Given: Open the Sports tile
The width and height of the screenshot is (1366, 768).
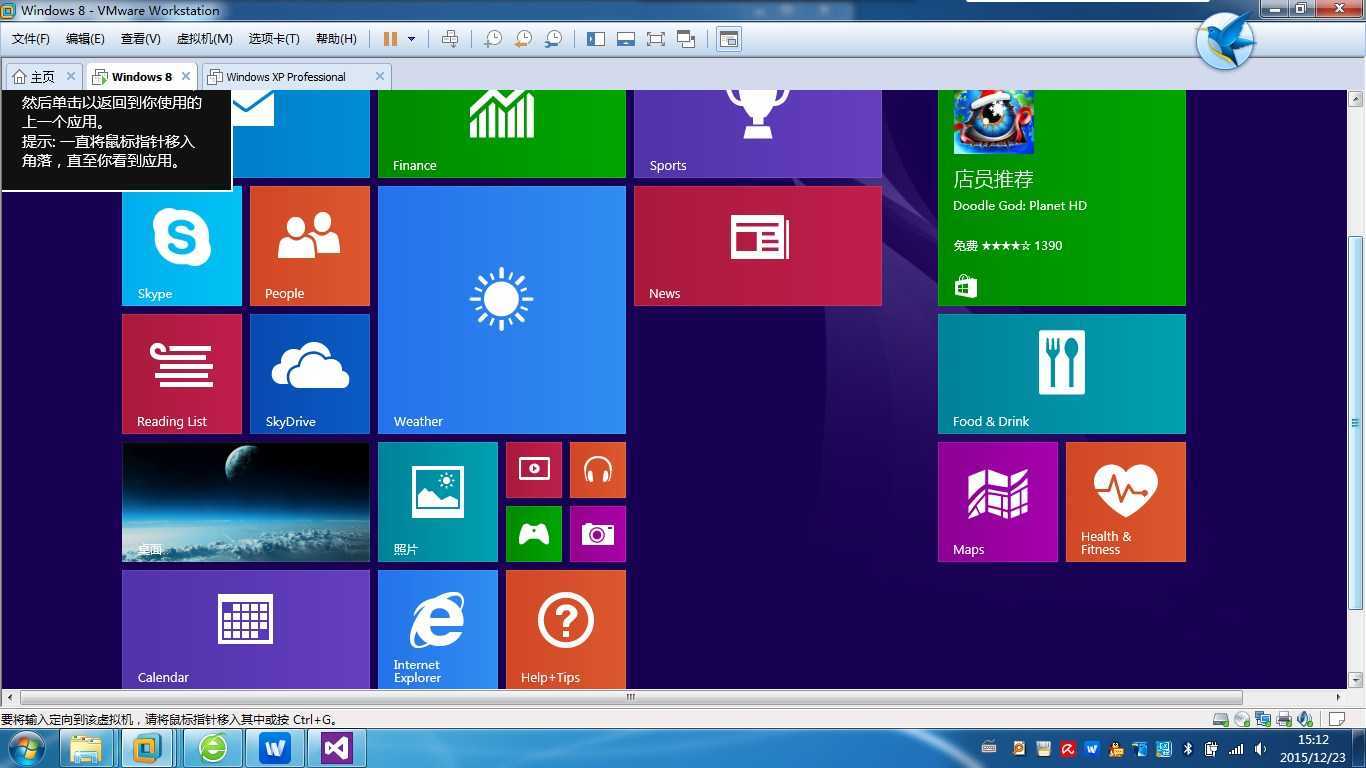Looking at the screenshot, I should tap(758, 134).
